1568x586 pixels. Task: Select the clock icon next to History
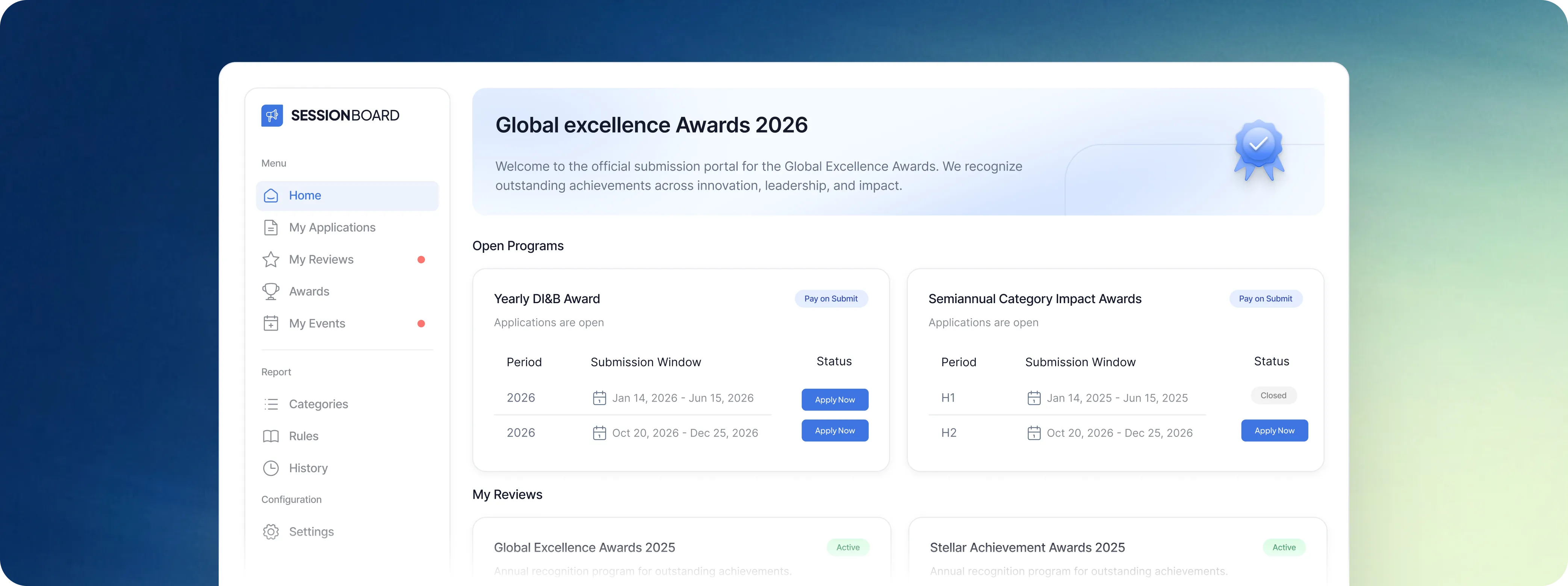(271, 467)
